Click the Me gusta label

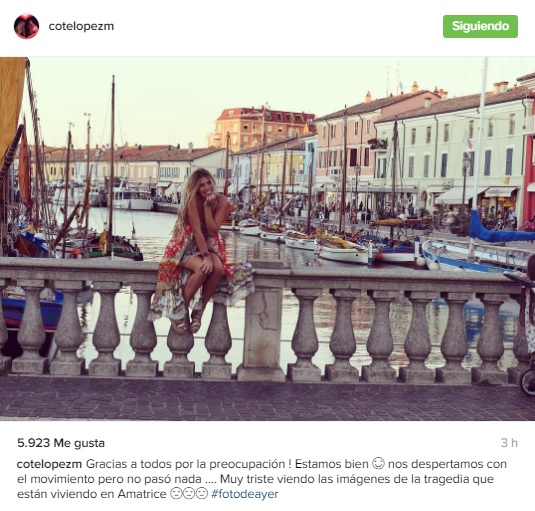(79, 443)
